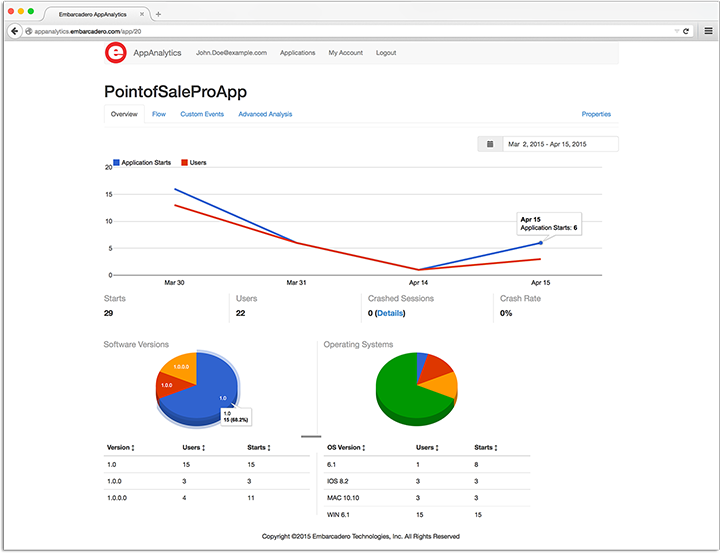
Task: Reload the page with the refresh icon
Action: click(x=686, y=31)
